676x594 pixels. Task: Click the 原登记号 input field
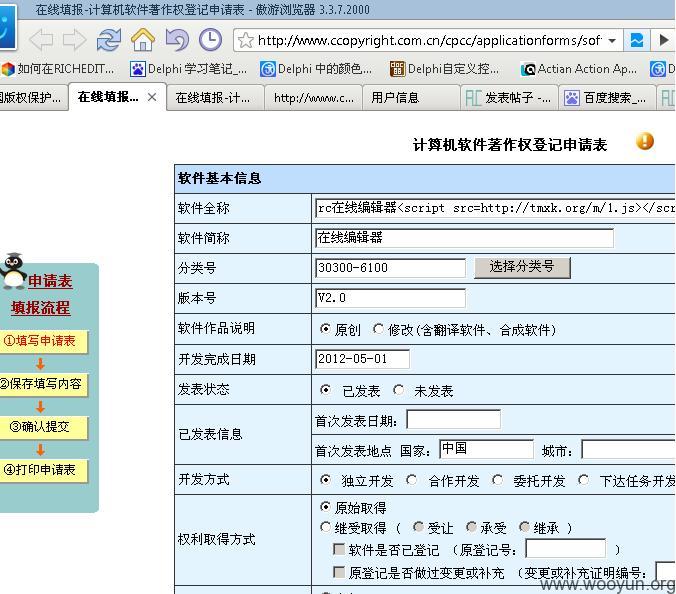click(x=566, y=548)
